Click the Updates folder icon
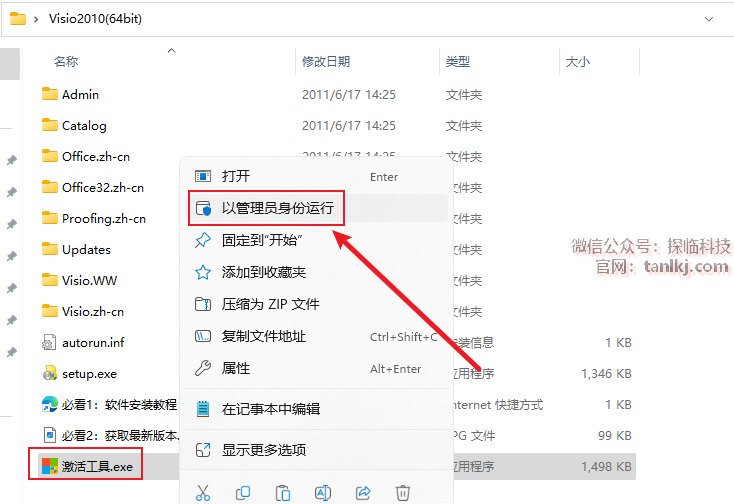This screenshot has height=504, width=734. tap(50, 249)
